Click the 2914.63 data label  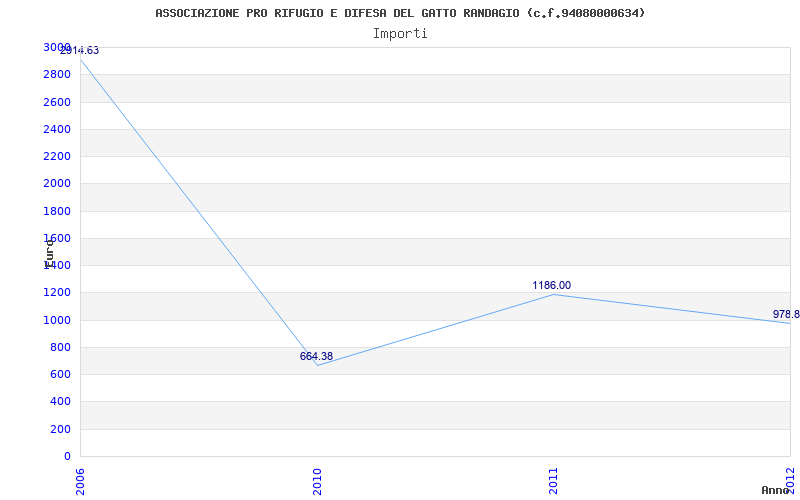tap(79, 51)
